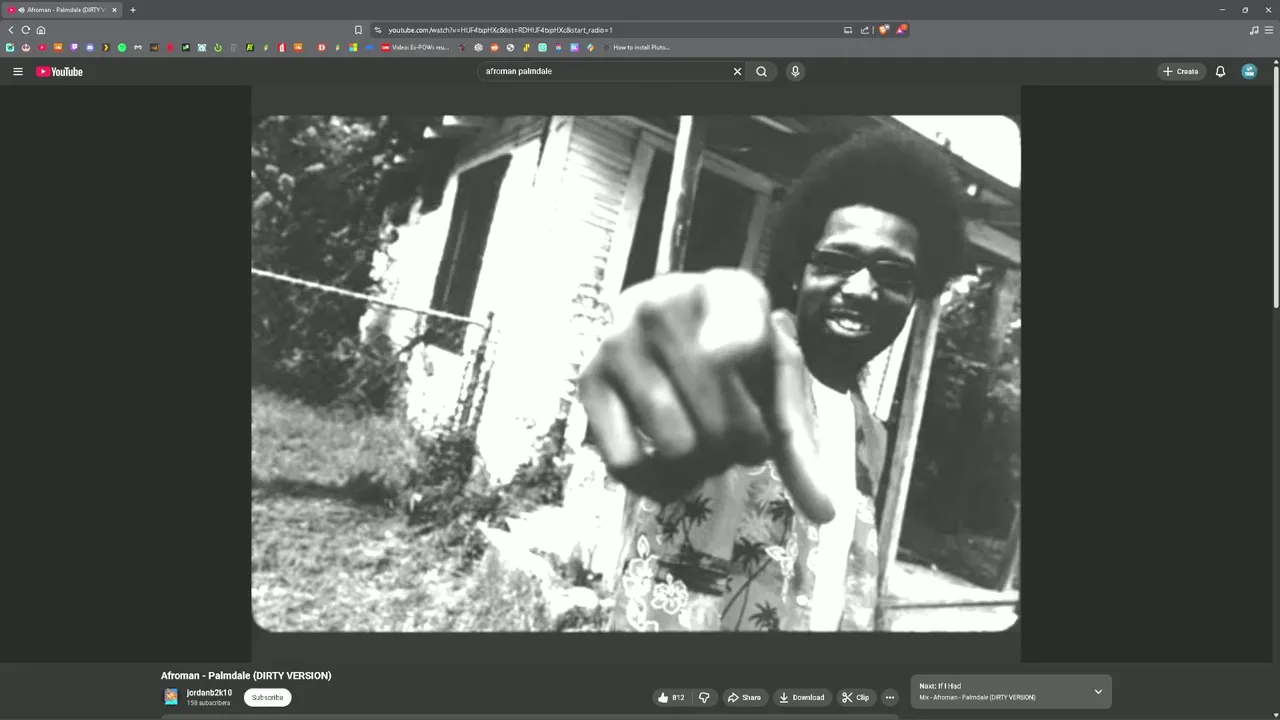Viewport: 1280px width, 720px height.
Task: Open a new tab with the plus button
Action: (133, 10)
